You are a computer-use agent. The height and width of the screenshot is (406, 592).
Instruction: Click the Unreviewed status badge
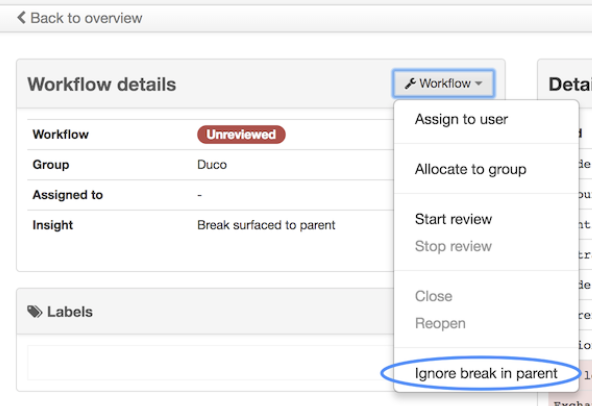point(241,134)
